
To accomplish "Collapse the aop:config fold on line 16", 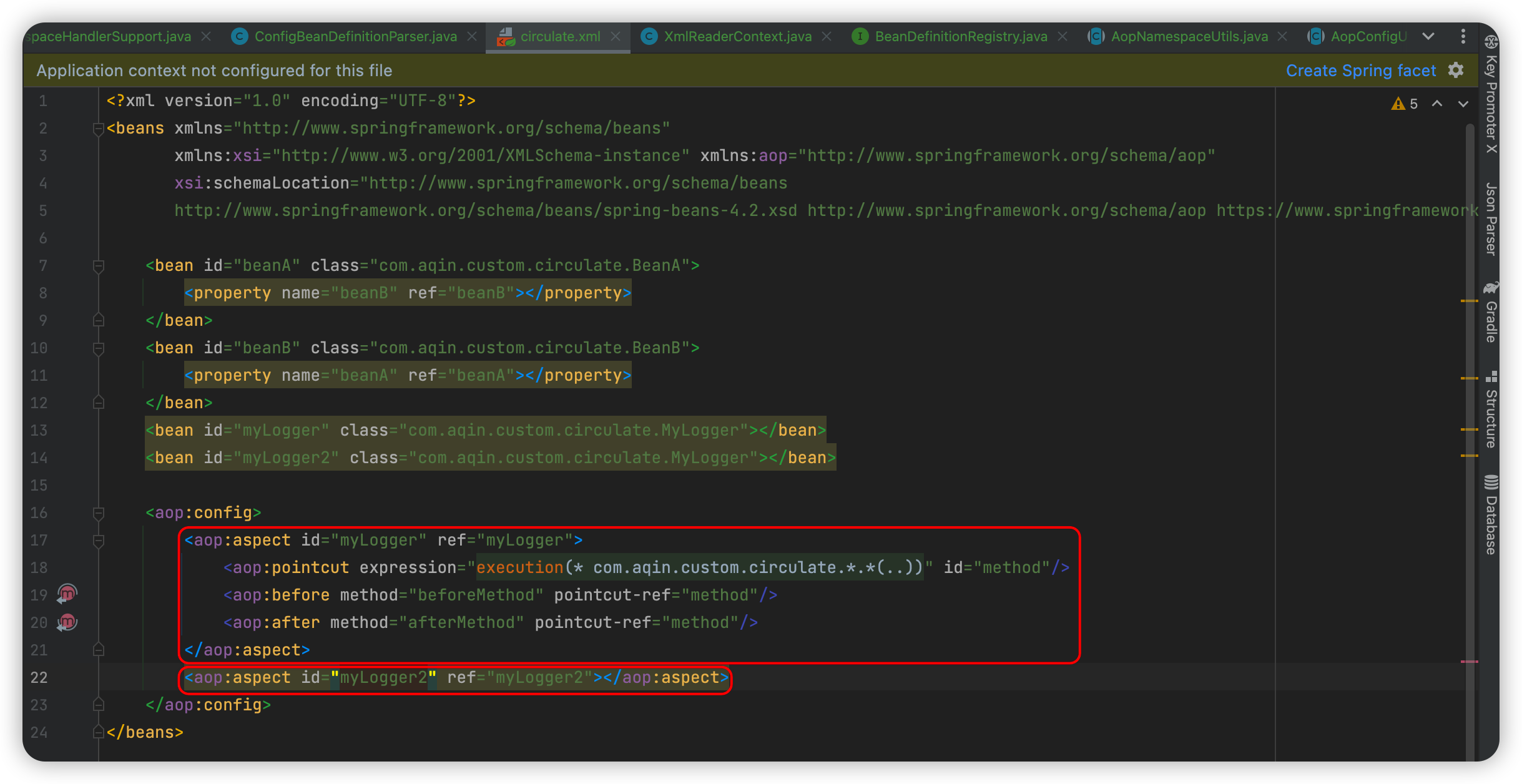I will 98,513.
